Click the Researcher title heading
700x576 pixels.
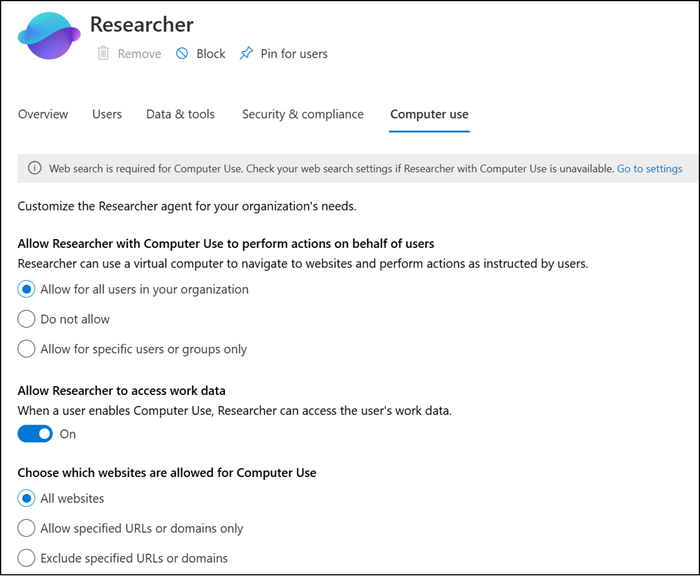pos(142,25)
